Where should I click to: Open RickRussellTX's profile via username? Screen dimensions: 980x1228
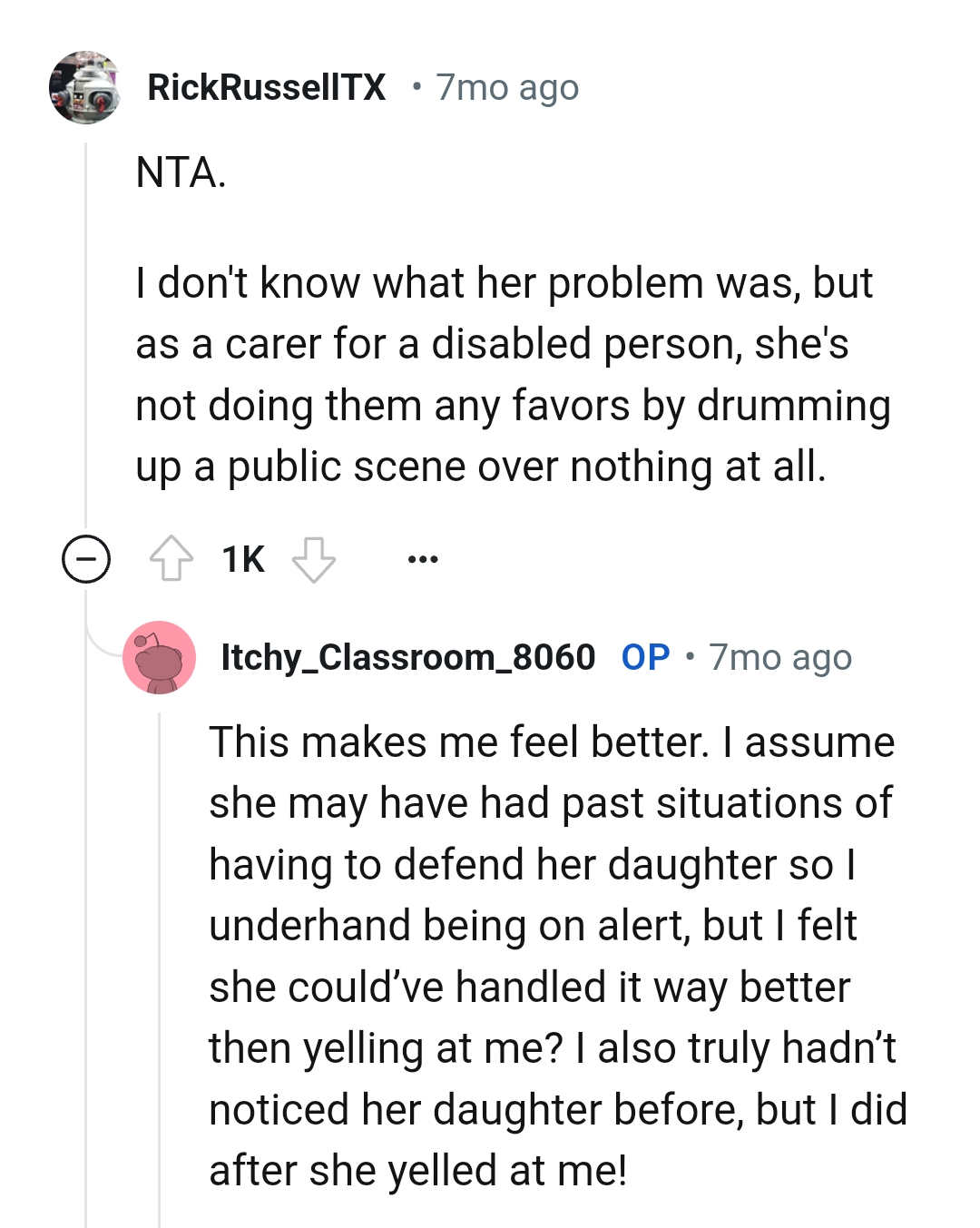[268, 87]
